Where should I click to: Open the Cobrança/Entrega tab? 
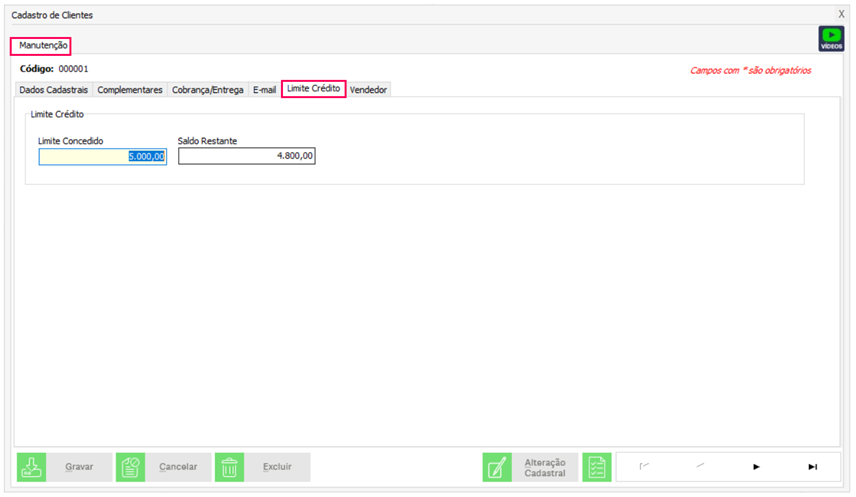click(207, 90)
